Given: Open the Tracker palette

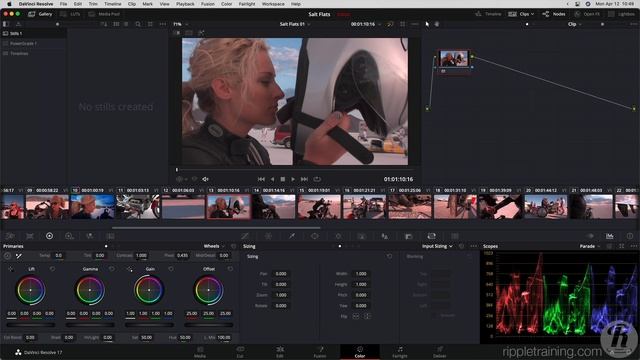Looking at the screenshot, I should (338, 236).
